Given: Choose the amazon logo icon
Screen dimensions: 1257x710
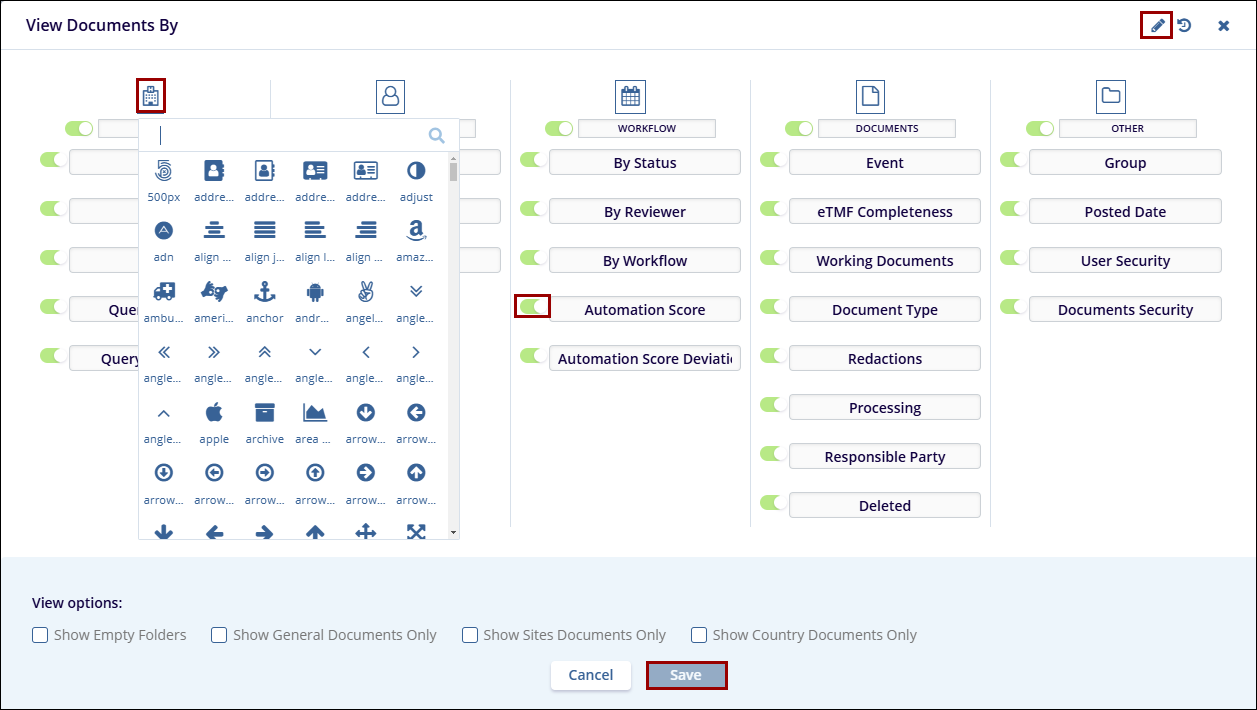Looking at the screenshot, I should point(416,231).
